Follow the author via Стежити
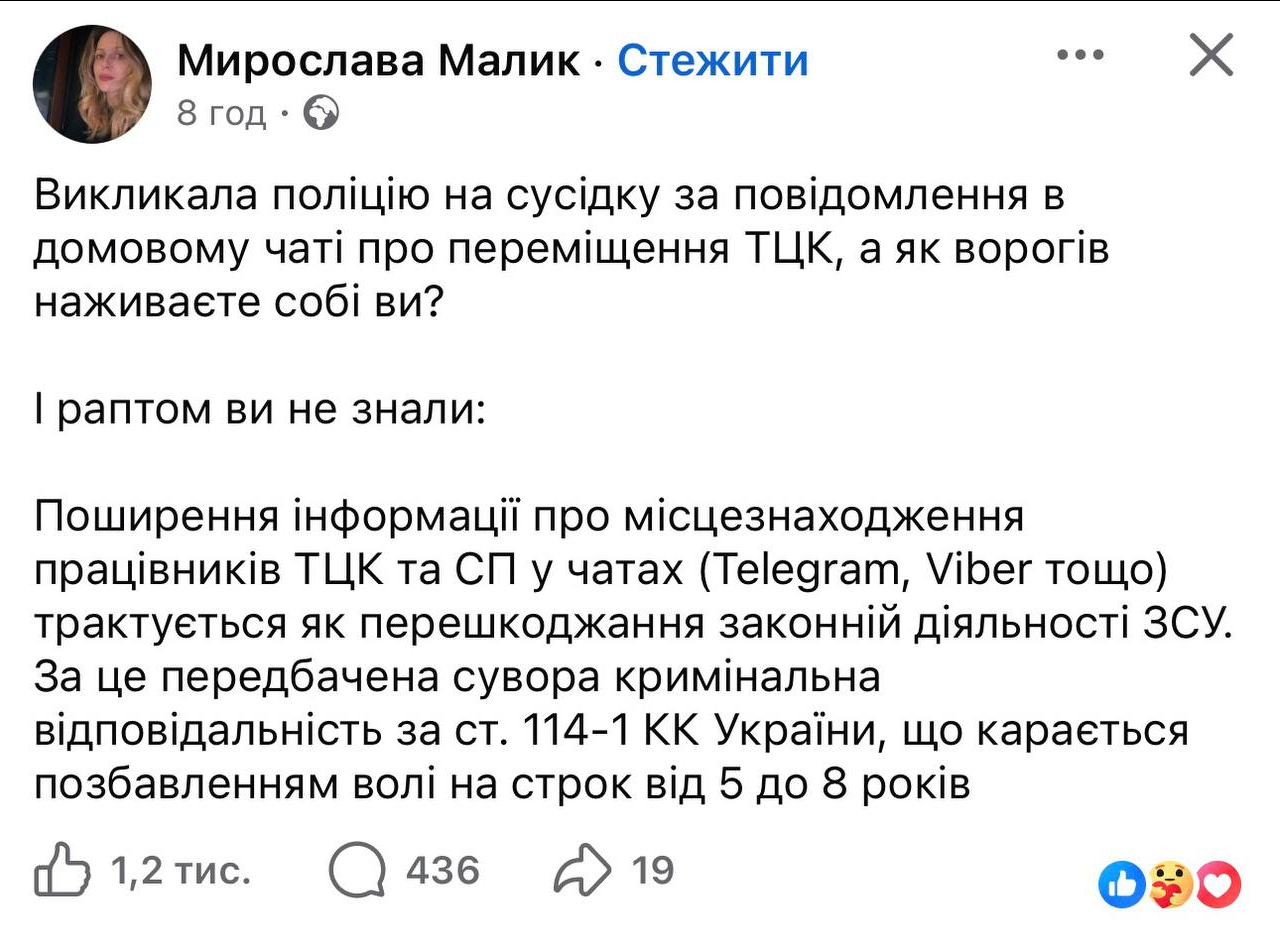Viewport: 1280px width, 950px height. click(712, 61)
